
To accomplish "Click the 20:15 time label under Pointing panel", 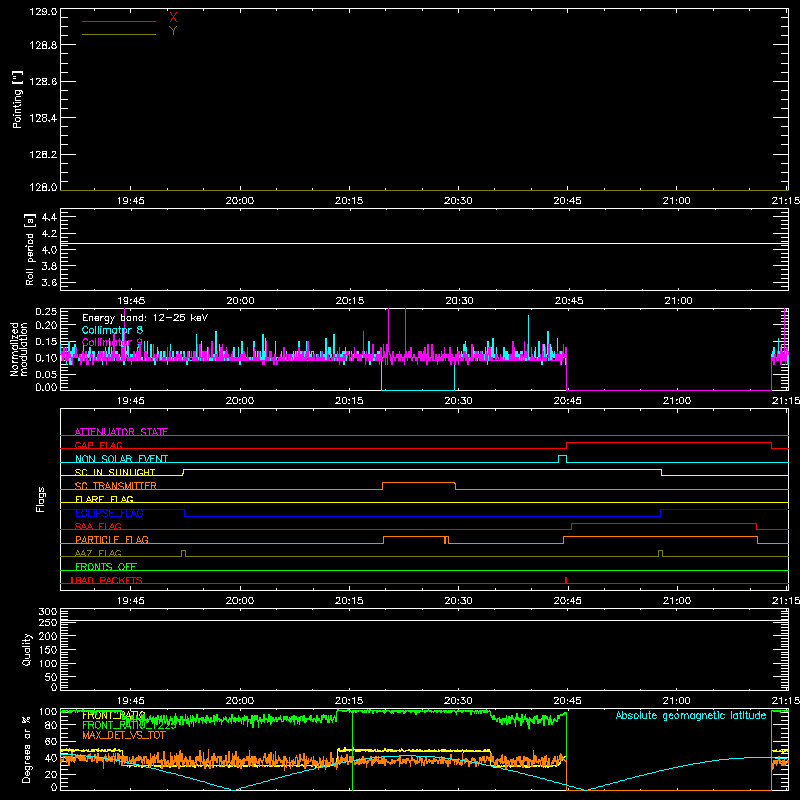I will click(349, 201).
